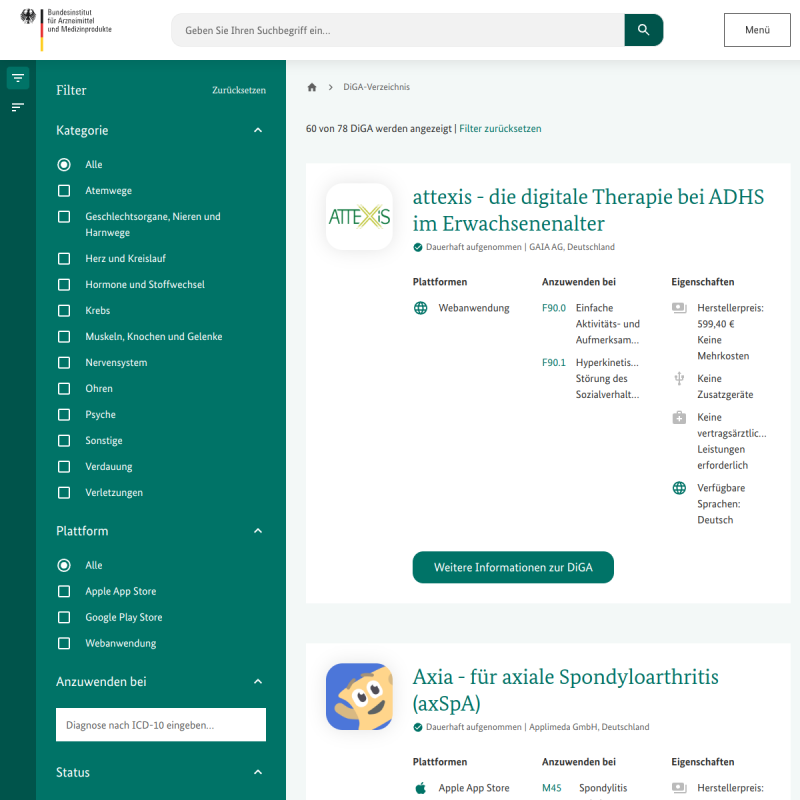This screenshot has width=800, height=800.
Task: Click the '60 von 78 DiGA werden angezeigt' text
Action: click(379, 129)
